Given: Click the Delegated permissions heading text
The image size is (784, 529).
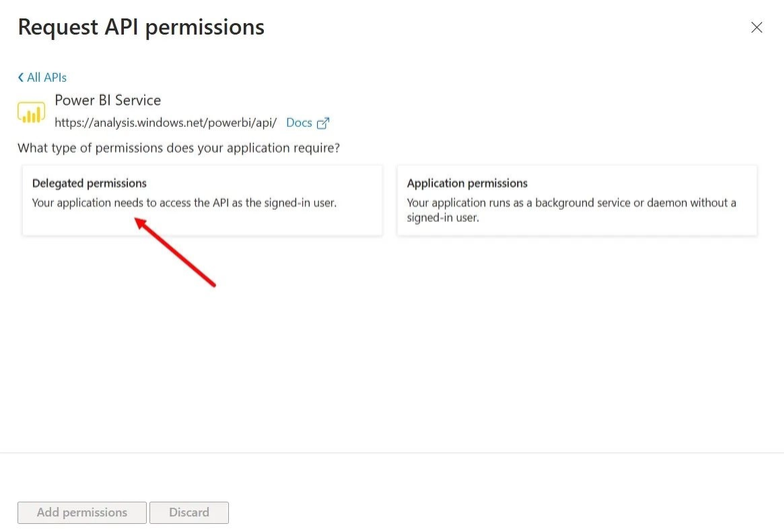Looking at the screenshot, I should pos(89,183).
